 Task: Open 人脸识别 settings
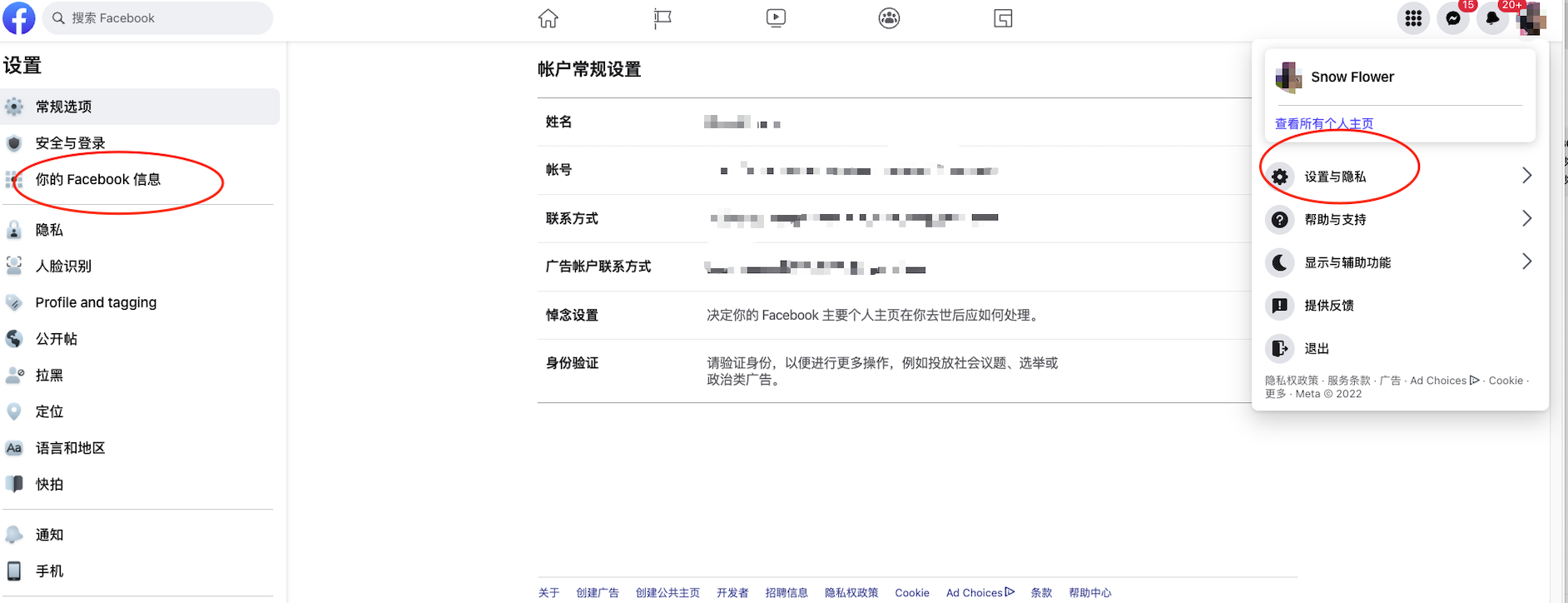click(x=140, y=266)
